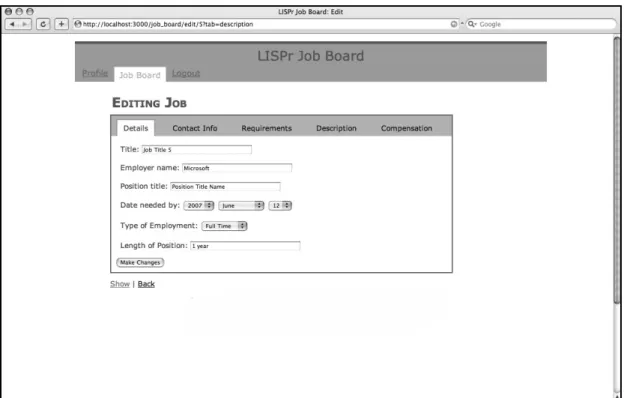
Task: Focus the Google search field
Action: click(541, 24)
